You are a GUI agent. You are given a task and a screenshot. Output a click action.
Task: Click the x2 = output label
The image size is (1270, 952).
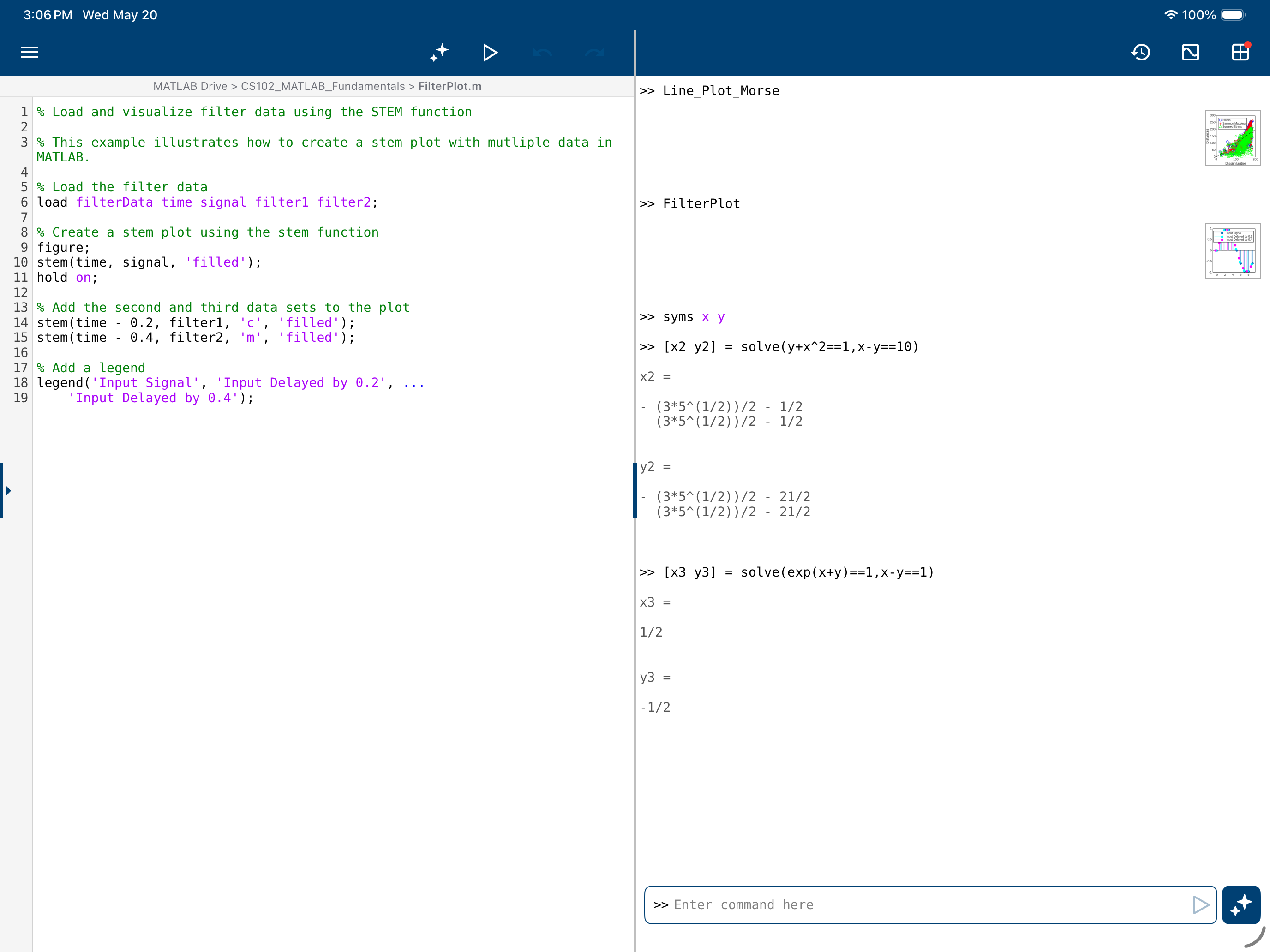[x=655, y=376]
